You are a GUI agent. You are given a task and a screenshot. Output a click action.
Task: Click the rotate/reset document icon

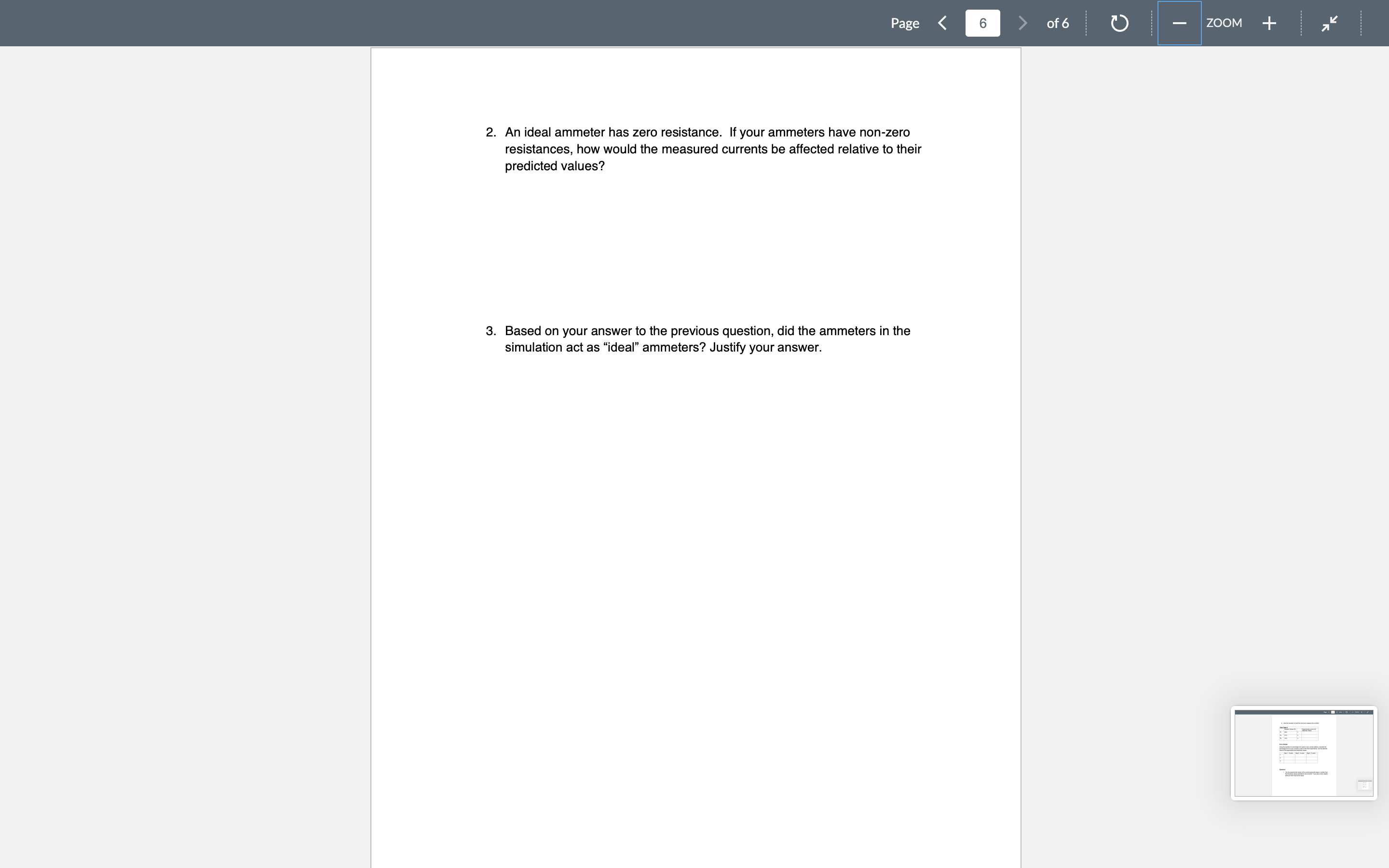[x=1118, y=23]
